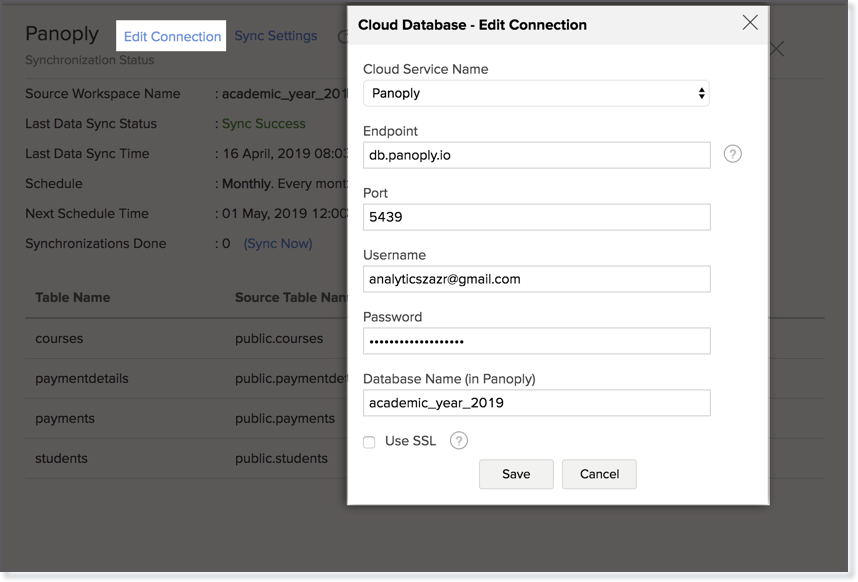This screenshot has width=858, height=582.
Task: Click help icon beside Use SSL
Action: (459, 441)
